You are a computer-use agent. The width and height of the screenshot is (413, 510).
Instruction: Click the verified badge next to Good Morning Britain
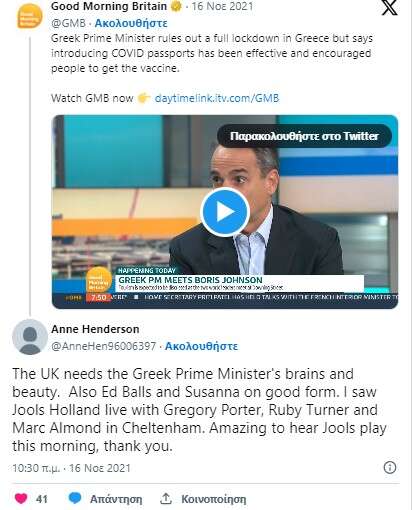176,6
